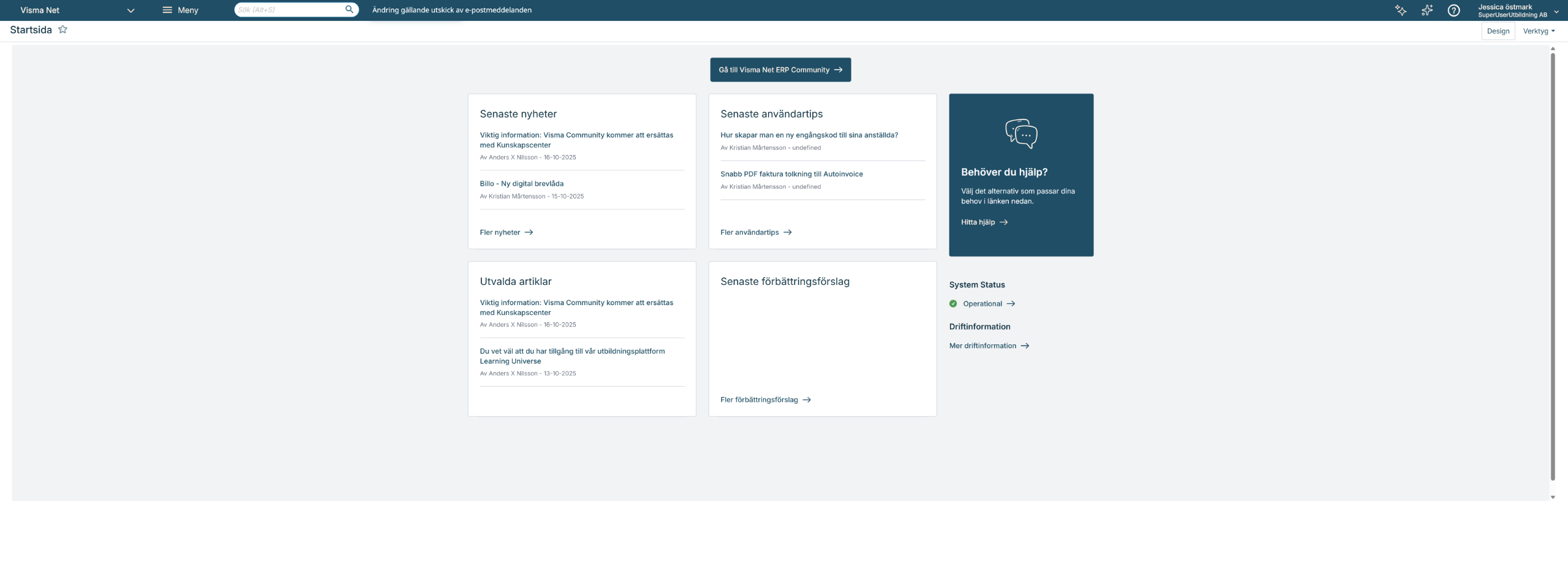Open the Operational system status link
The image size is (1568, 579).
click(989, 304)
